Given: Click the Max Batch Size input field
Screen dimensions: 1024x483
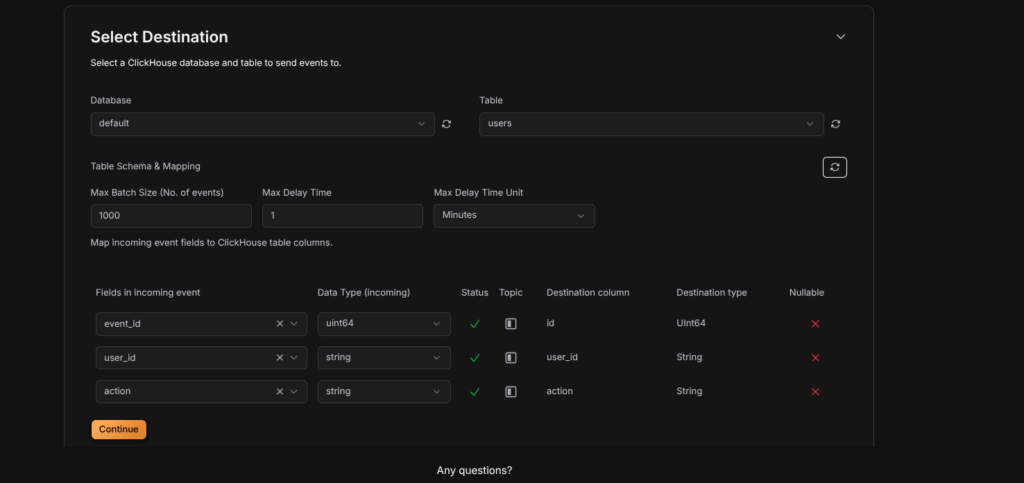Looking at the screenshot, I should point(170,215).
